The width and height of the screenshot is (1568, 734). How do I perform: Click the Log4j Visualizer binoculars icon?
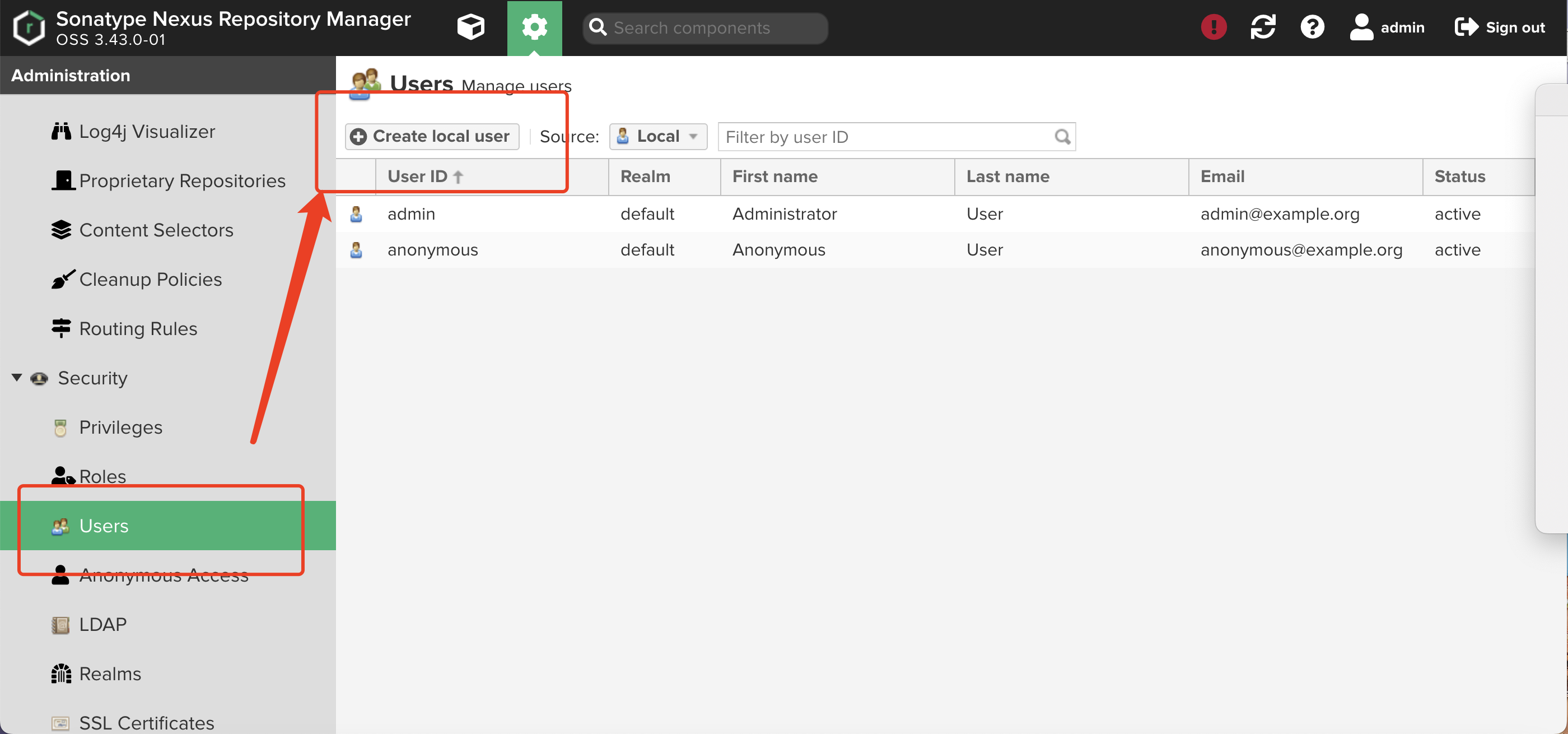click(x=61, y=131)
